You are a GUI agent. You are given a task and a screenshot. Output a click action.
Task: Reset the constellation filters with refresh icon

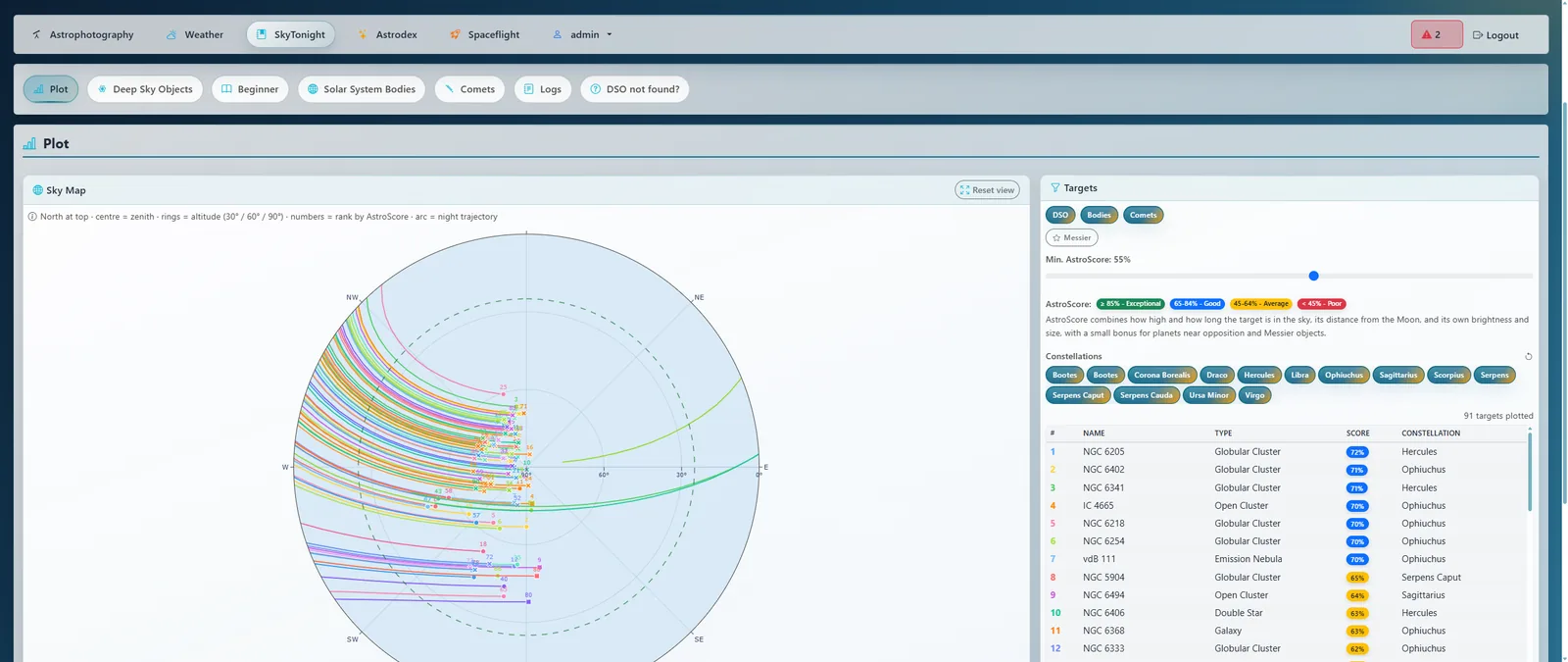1528,356
